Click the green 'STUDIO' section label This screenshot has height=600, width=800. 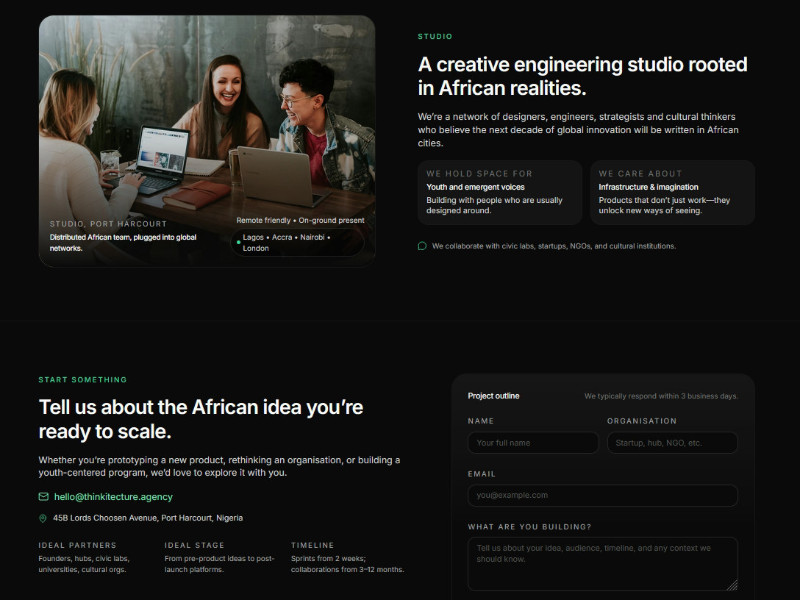point(435,37)
